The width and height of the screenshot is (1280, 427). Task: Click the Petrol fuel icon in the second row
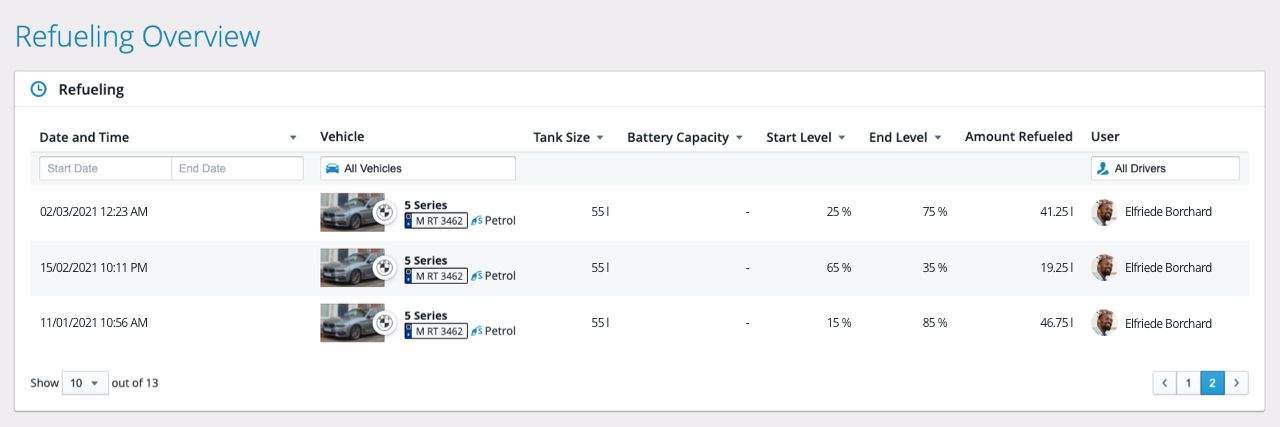coord(476,275)
